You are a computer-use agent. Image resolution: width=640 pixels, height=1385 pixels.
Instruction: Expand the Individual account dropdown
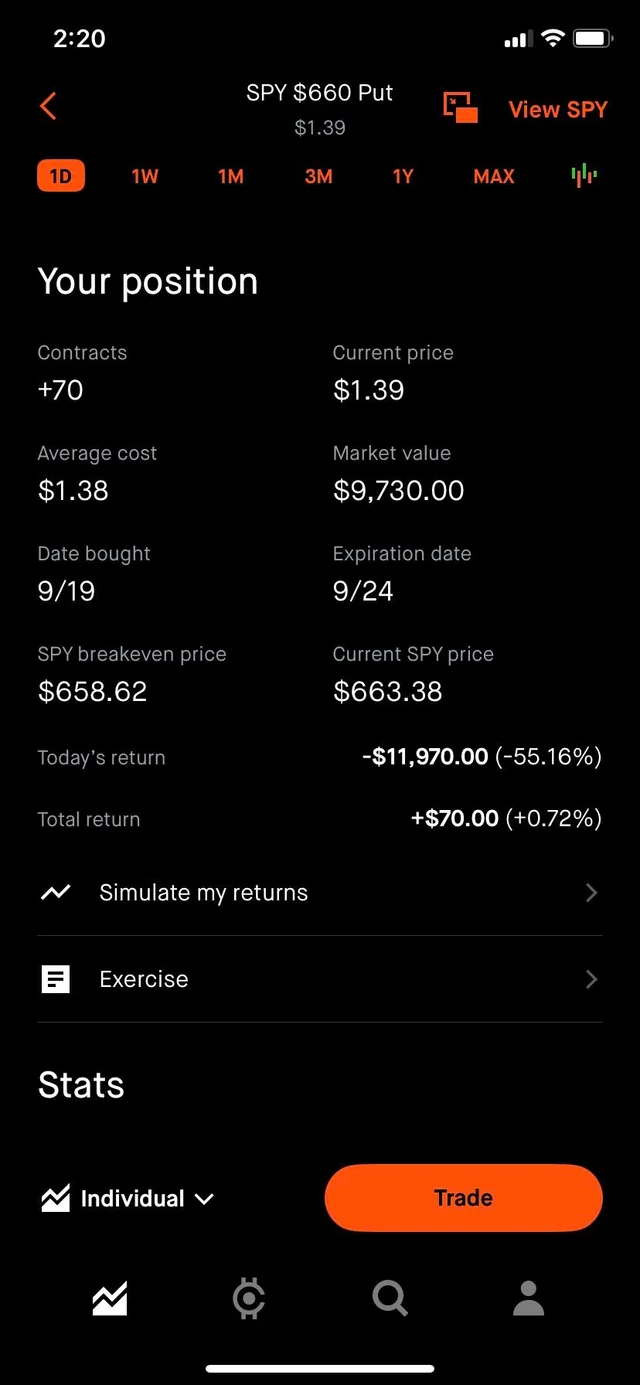point(128,1197)
